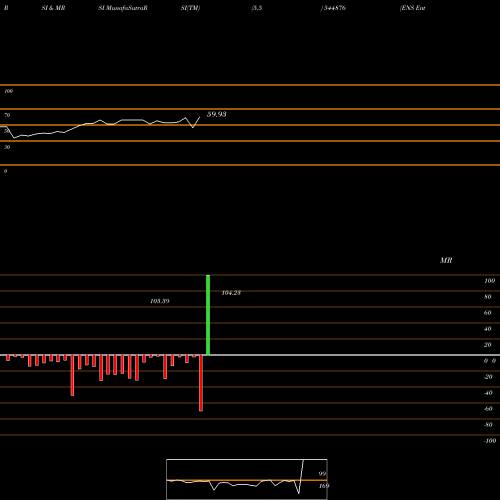Click the 30 level label on RSI axis
This screenshot has height=500, width=500.
click(x=7, y=147)
